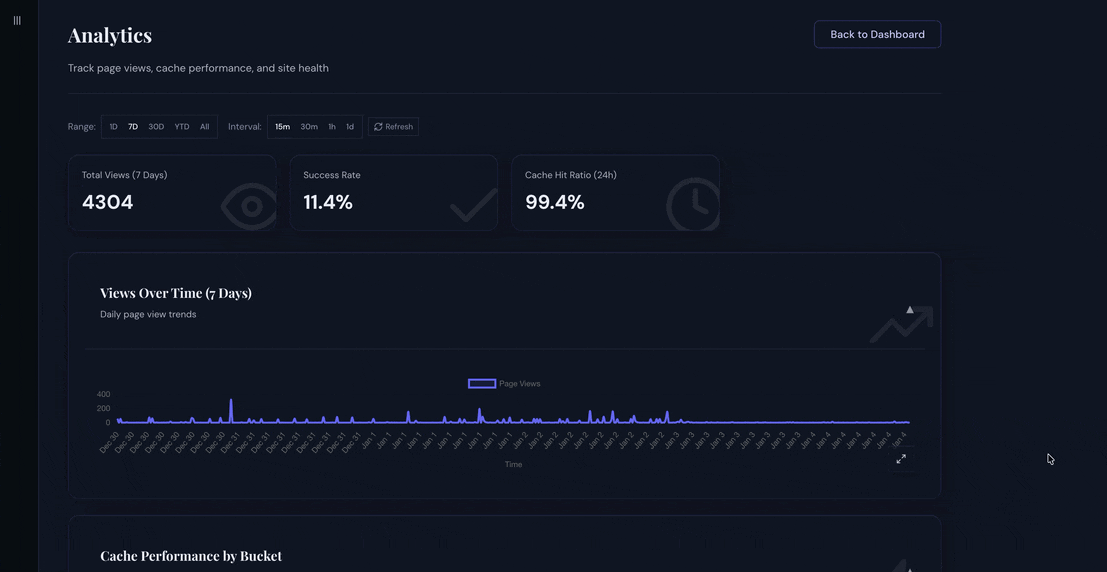Click the Daily page view trends subtitle
The height and width of the screenshot is (572, 1107).
148,314
